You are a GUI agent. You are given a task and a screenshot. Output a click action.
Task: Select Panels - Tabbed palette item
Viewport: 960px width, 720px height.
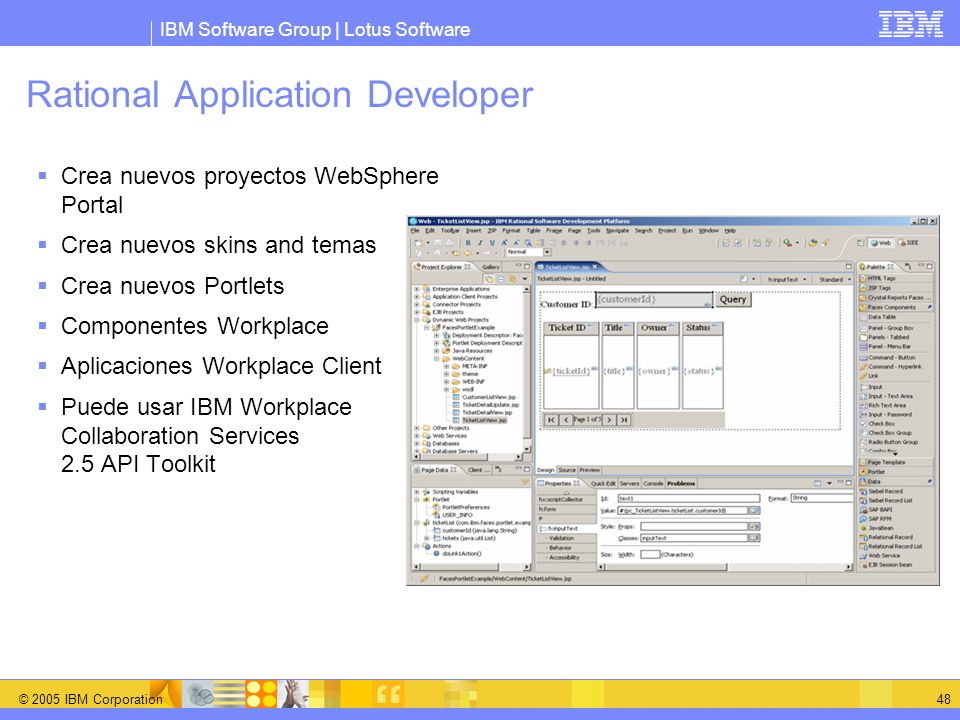(885, 337)
